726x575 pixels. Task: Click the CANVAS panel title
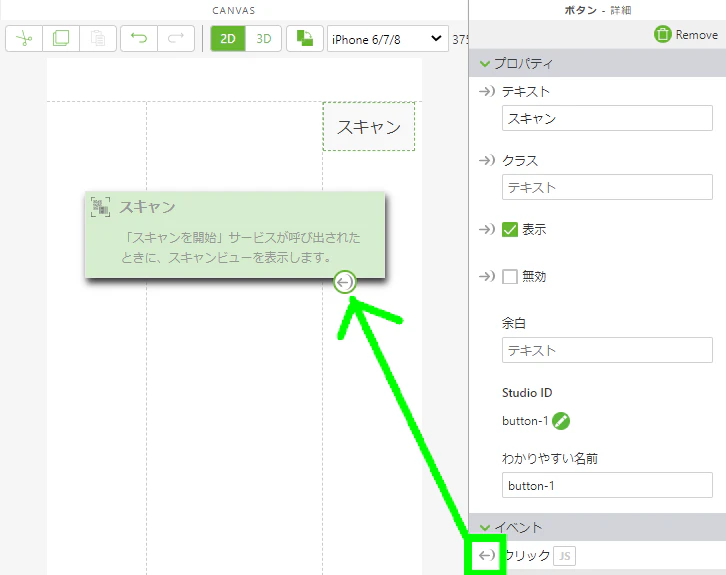tap(233, 10)
